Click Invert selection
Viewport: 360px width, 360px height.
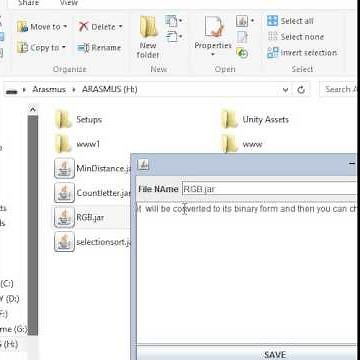(x=302, y=53)
